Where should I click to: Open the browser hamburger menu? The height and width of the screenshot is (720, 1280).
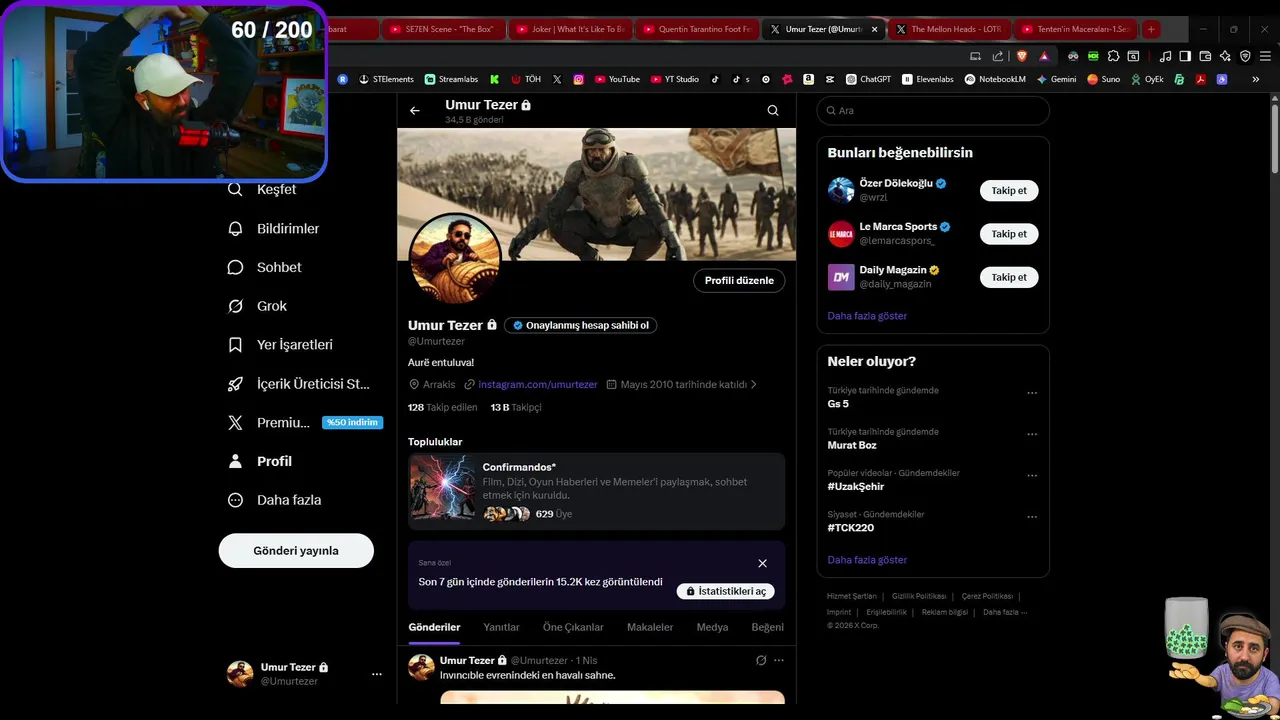coord(1265,56)
